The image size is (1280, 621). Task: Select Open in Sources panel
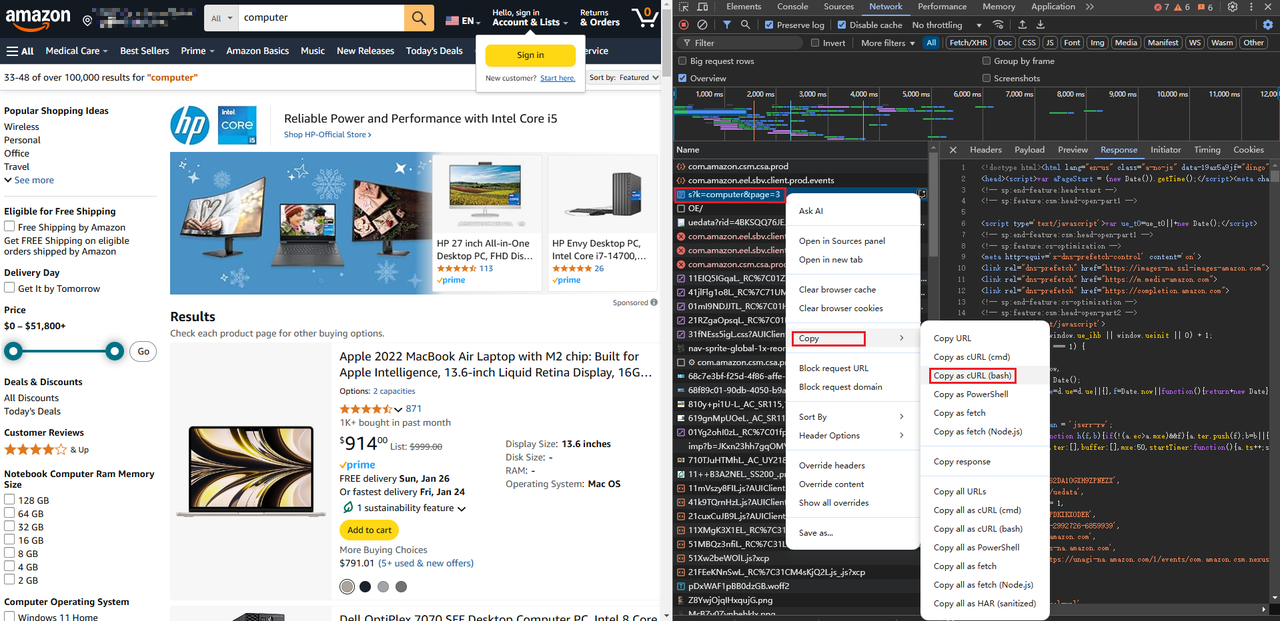click(x=842, y=241)
